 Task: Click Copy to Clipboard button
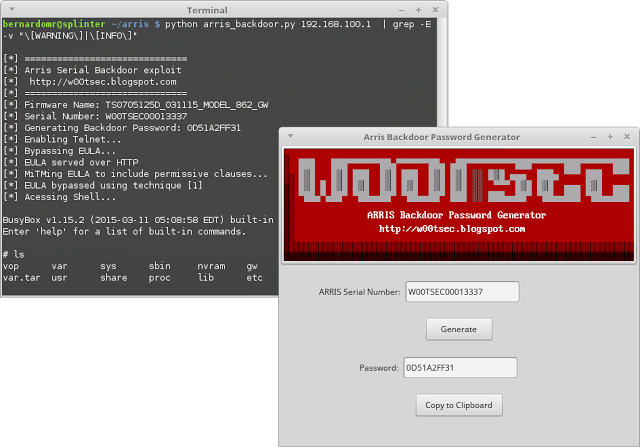[x=459, y=405]
